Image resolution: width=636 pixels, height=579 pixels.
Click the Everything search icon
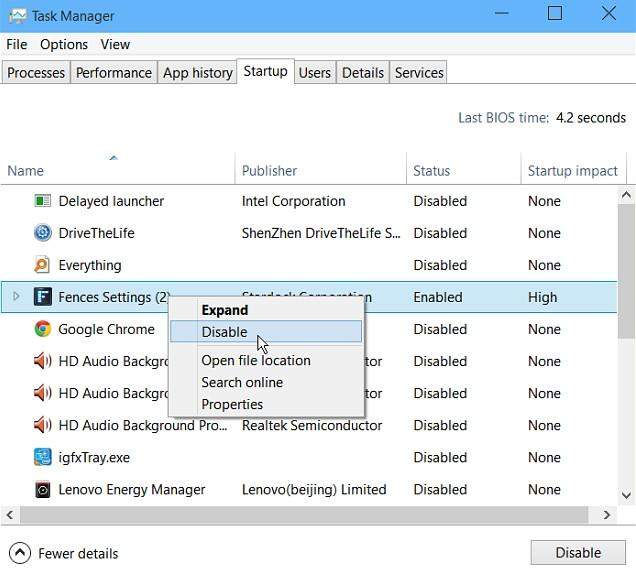pyautogui.click(x=42, y=265)
